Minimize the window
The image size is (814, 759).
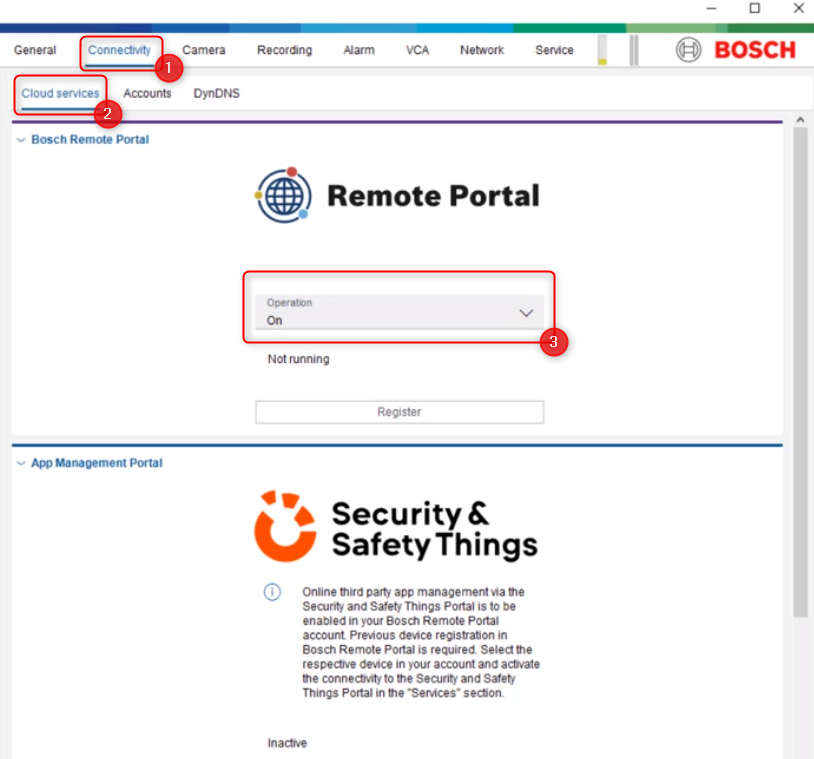(x=711, y=8)
